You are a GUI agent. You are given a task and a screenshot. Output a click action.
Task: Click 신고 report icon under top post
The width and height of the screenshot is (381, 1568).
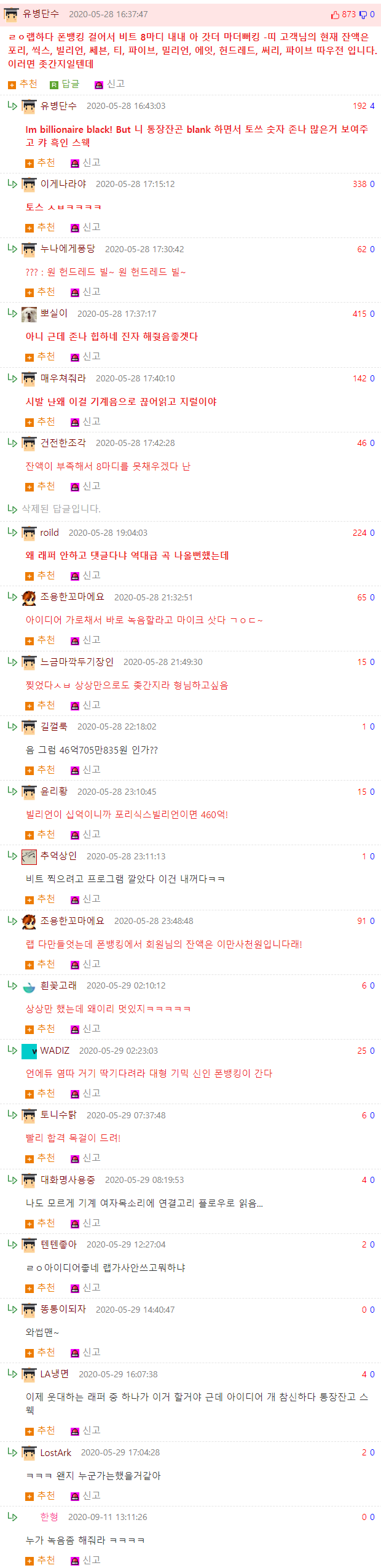[98, 85]
